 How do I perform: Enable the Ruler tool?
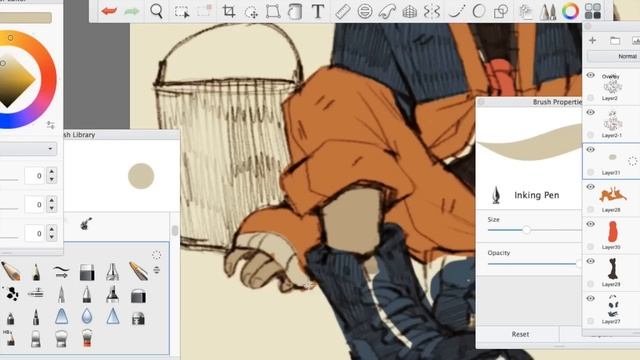pos(342,11)
